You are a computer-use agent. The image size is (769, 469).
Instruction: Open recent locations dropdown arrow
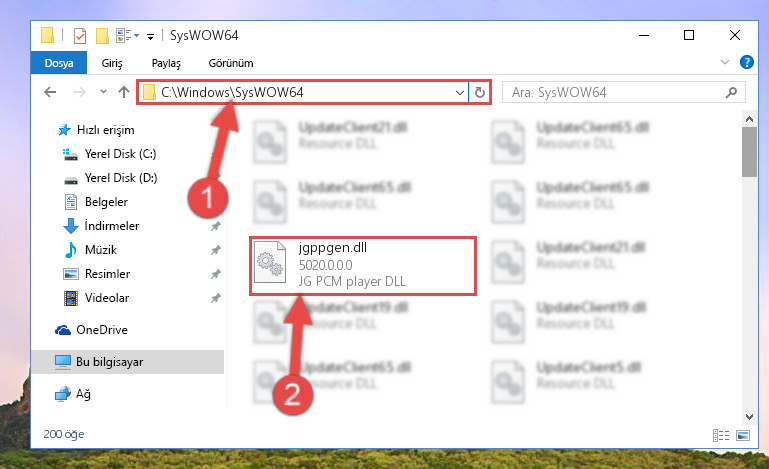click(x=103, y=92)
